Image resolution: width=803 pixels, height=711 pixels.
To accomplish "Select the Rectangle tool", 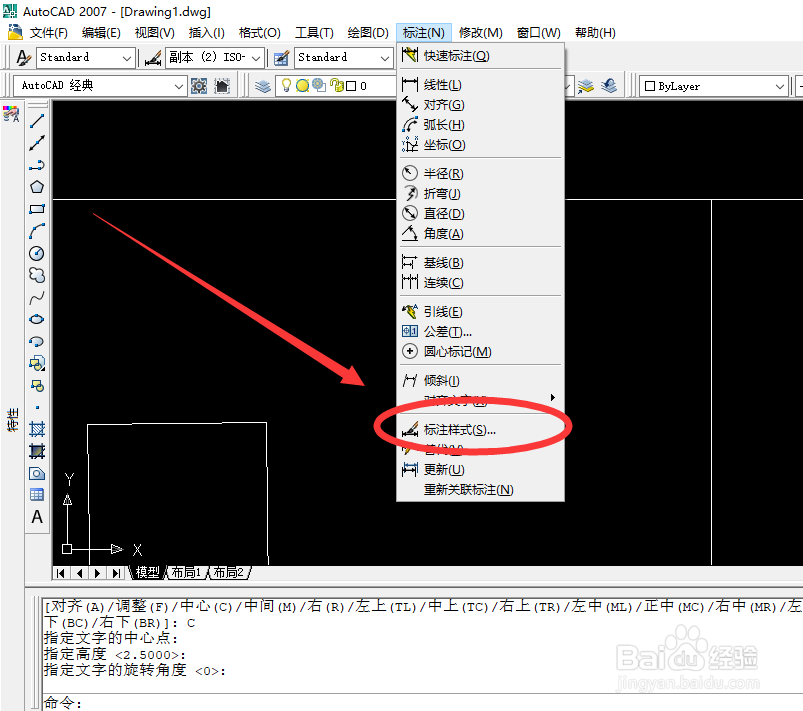I will (x=37, y=209).
